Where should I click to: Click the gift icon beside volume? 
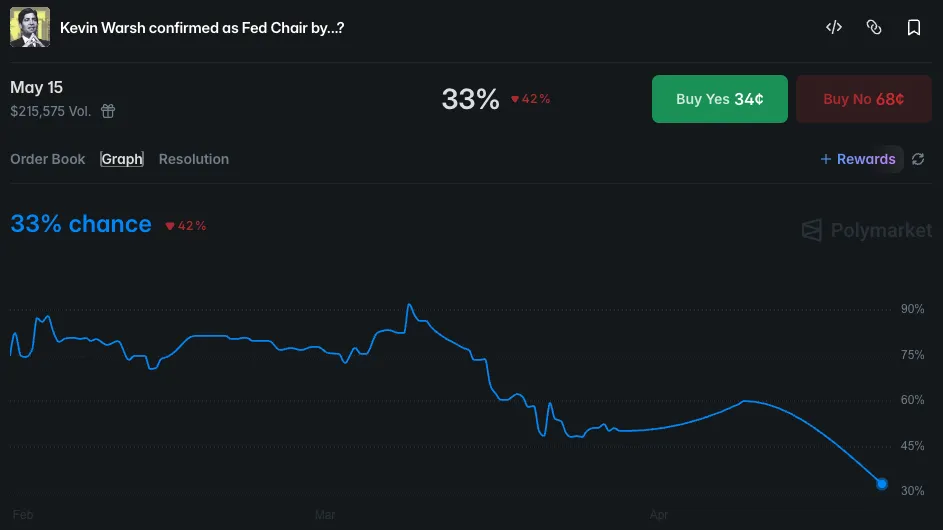[108, 111]
